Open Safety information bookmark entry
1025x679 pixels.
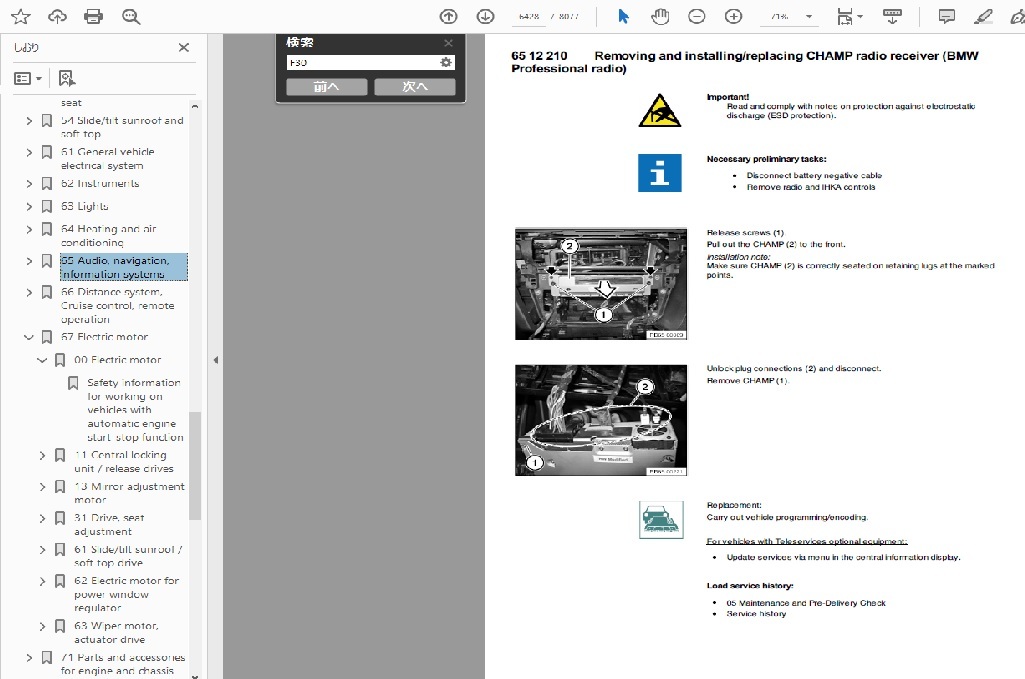(135, 410)
